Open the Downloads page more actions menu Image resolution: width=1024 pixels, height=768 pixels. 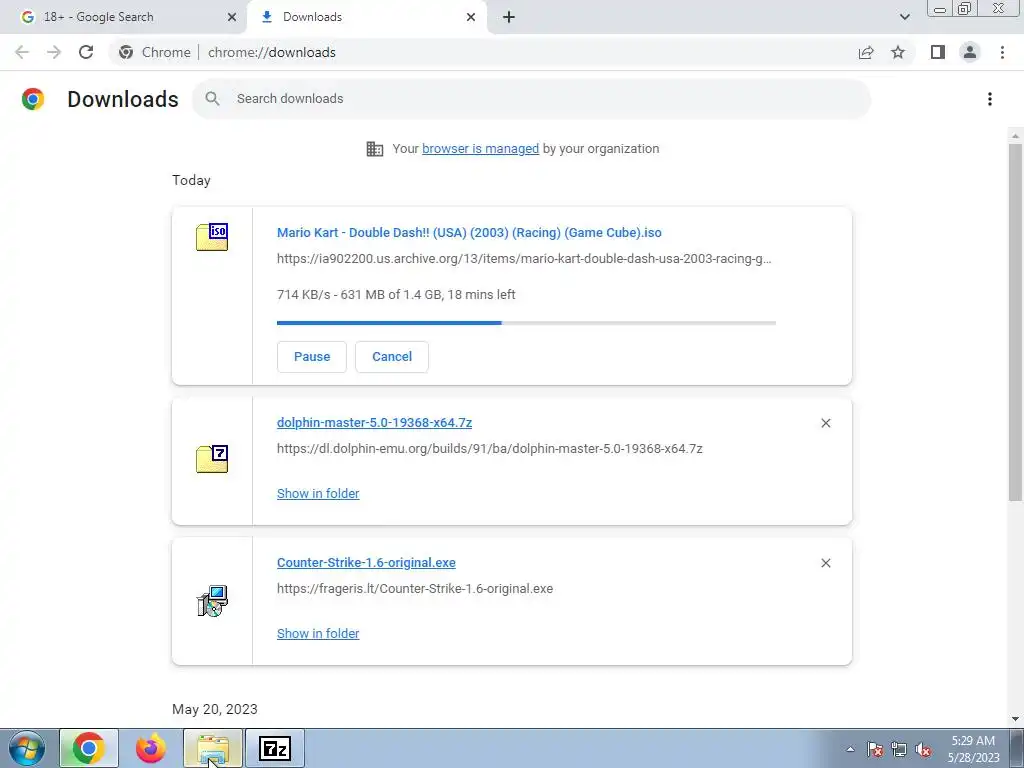990,99
